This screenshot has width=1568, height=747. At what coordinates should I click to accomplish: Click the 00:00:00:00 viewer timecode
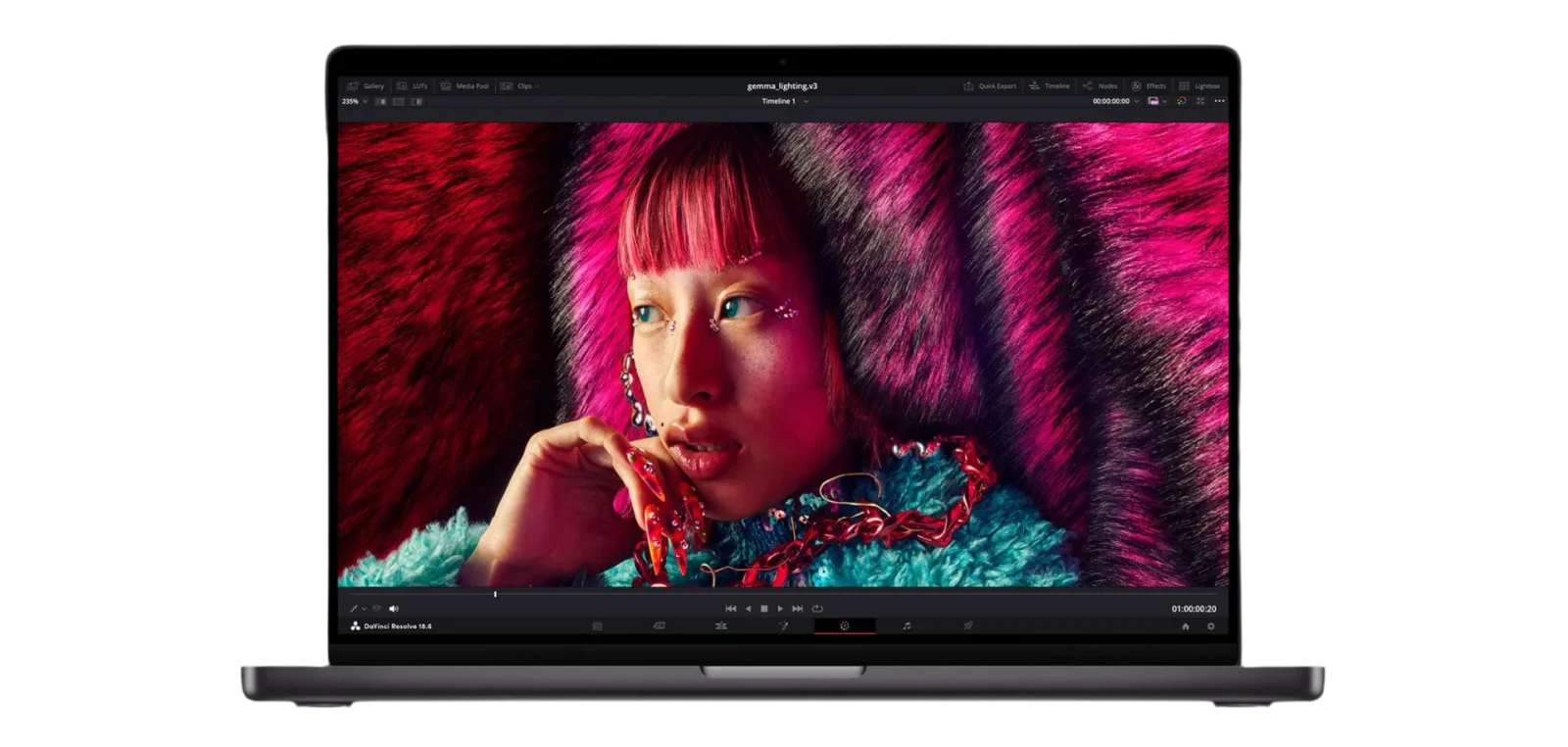pyautogui.click(x=1111, y=101)
